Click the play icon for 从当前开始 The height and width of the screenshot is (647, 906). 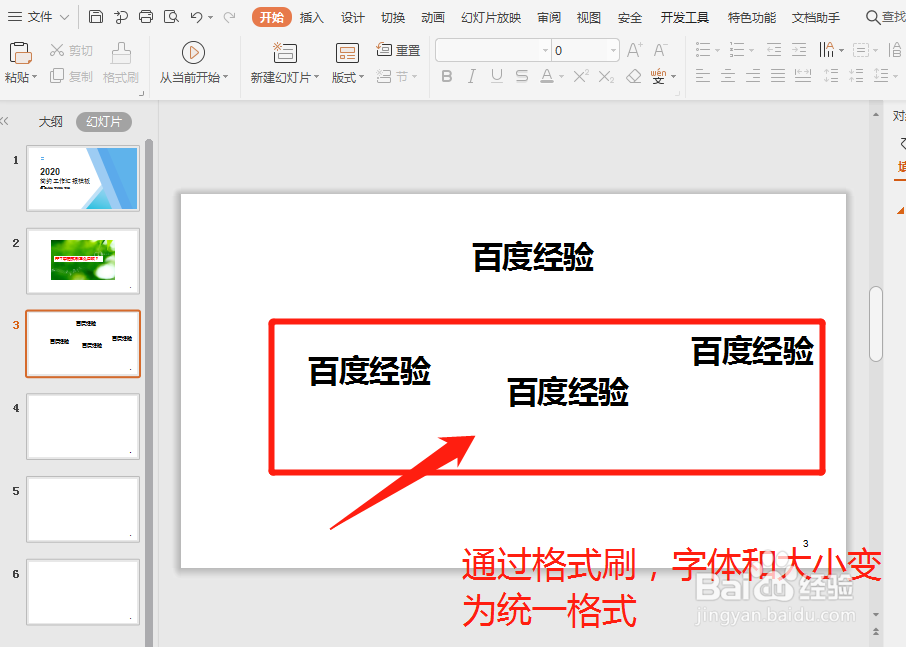193,53
